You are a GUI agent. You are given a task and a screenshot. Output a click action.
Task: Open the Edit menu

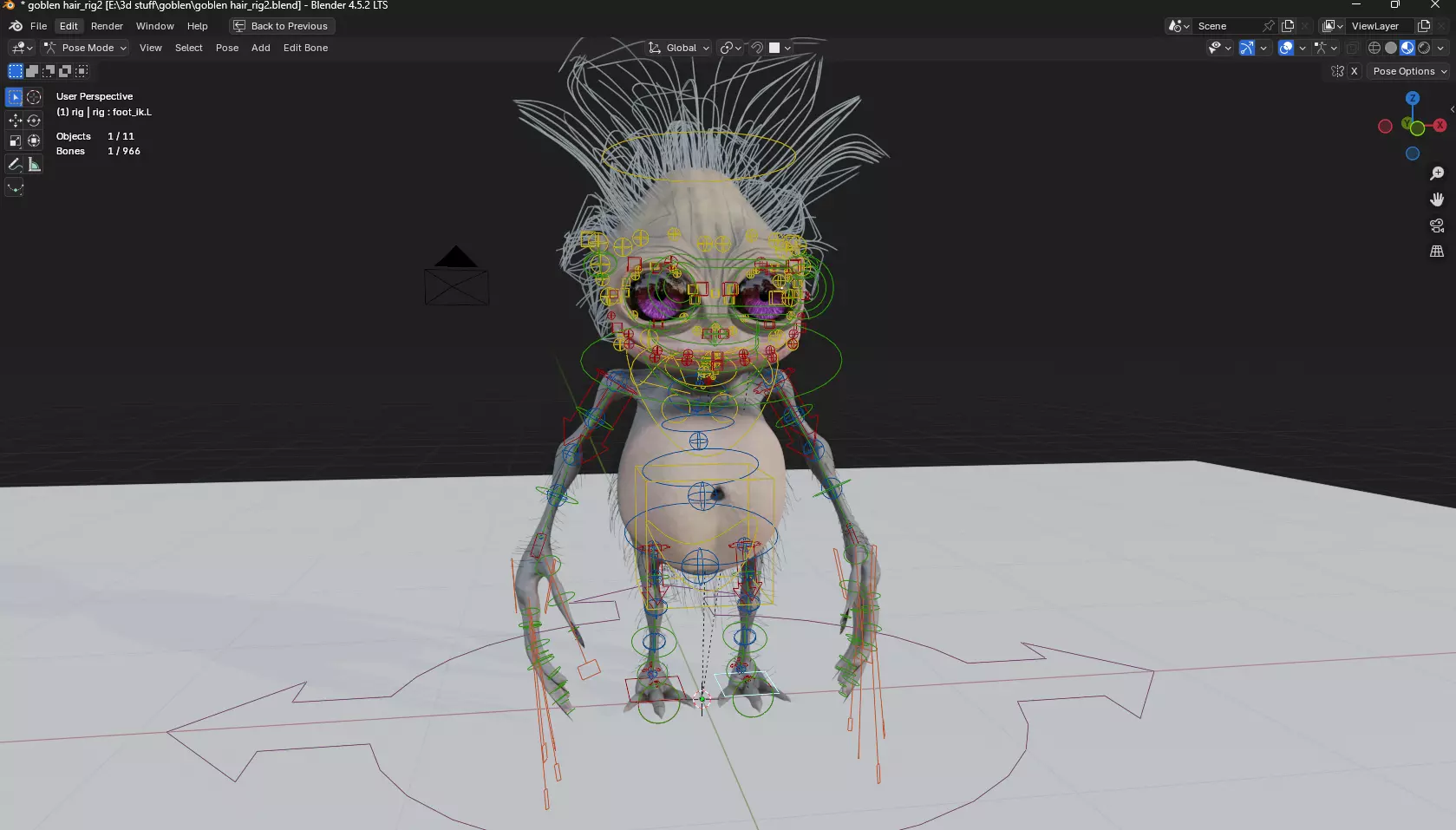(x=69, y=26)
